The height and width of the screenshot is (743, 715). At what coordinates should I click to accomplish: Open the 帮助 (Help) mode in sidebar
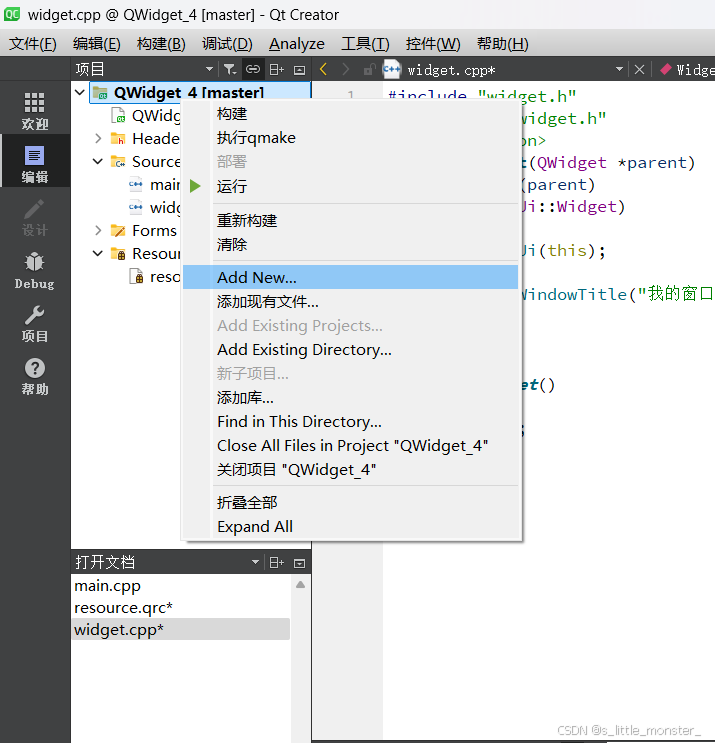(35, 377)
